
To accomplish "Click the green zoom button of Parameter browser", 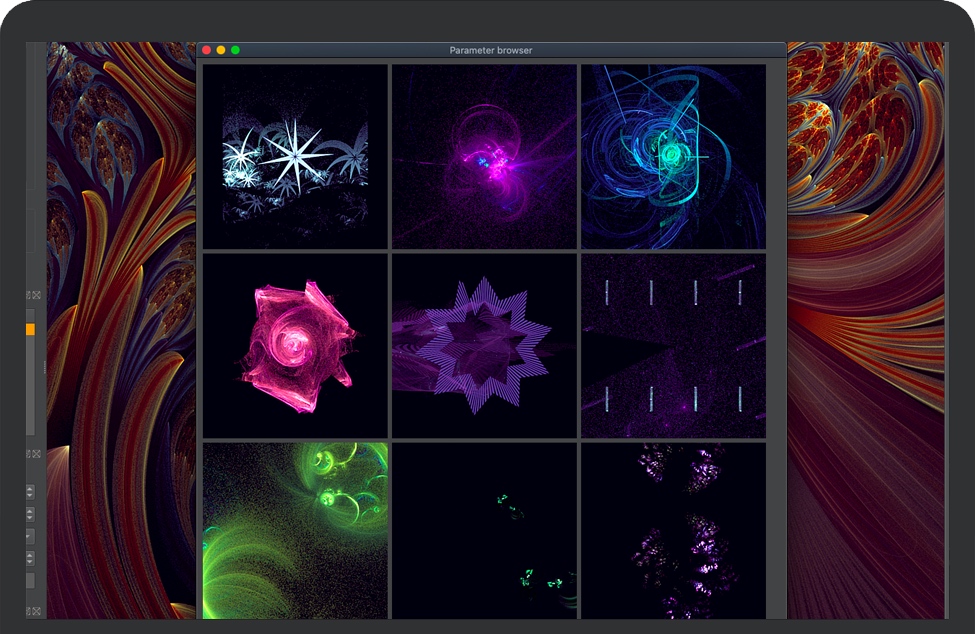I will 235,50.
